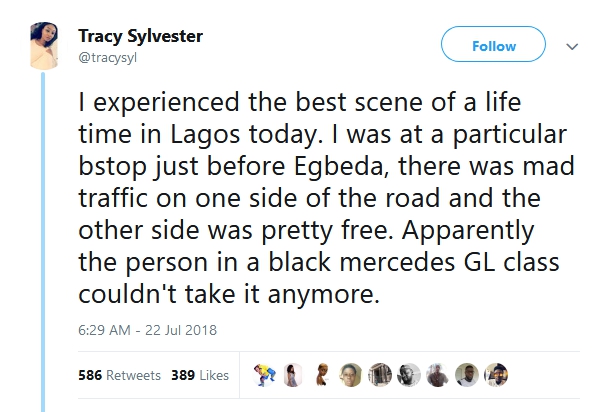Click Tracy Sylvester's profile avatar

coord(45,46)
